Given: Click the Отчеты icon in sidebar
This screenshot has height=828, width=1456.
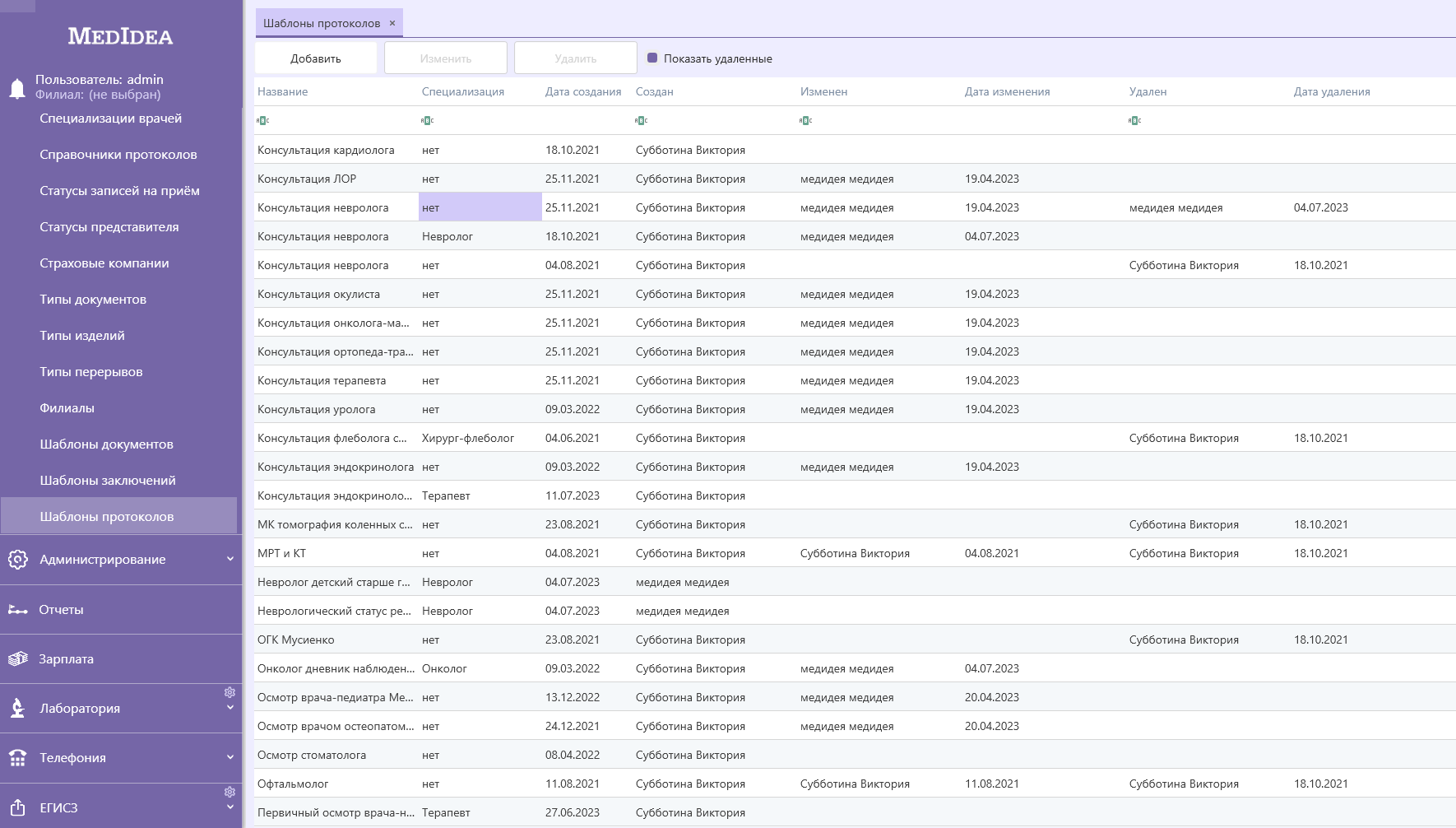Looking at the screenshot, I should (x=17, y=610).
